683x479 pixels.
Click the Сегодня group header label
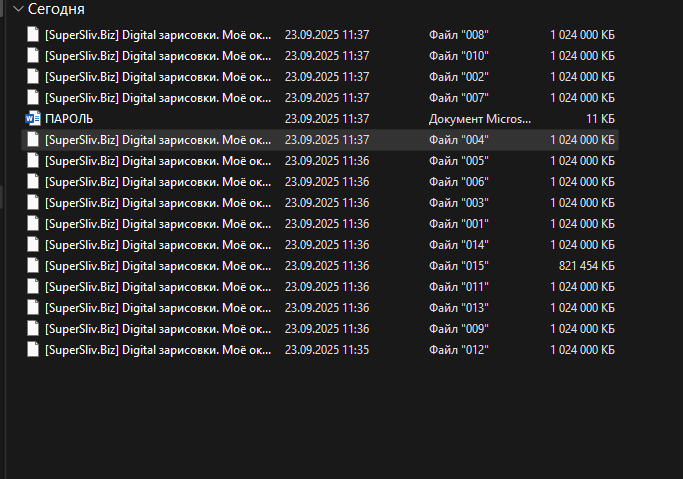coord(56,9)
